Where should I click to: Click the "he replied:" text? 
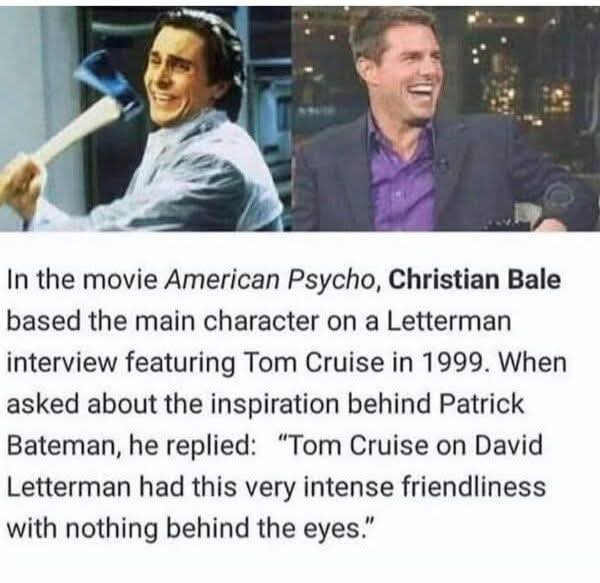tap(193, 446)
